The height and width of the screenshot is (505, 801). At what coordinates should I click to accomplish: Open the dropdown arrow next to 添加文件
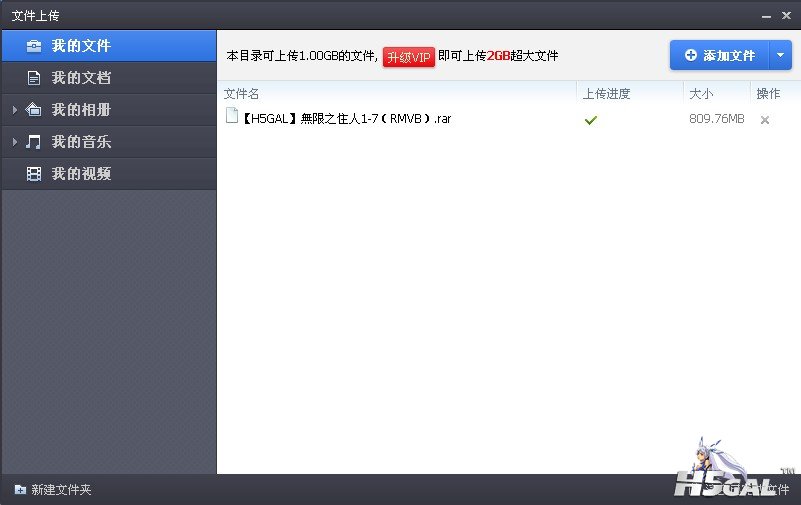[x=780, y=56]
